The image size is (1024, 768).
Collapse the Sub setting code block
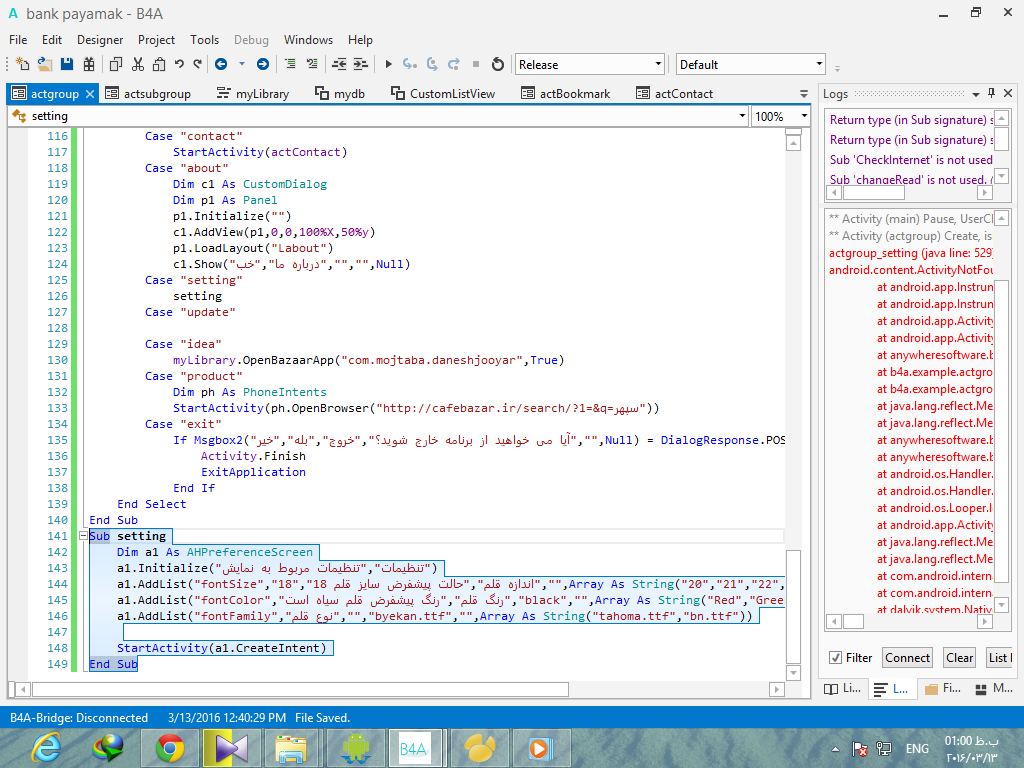click(84, 536)
